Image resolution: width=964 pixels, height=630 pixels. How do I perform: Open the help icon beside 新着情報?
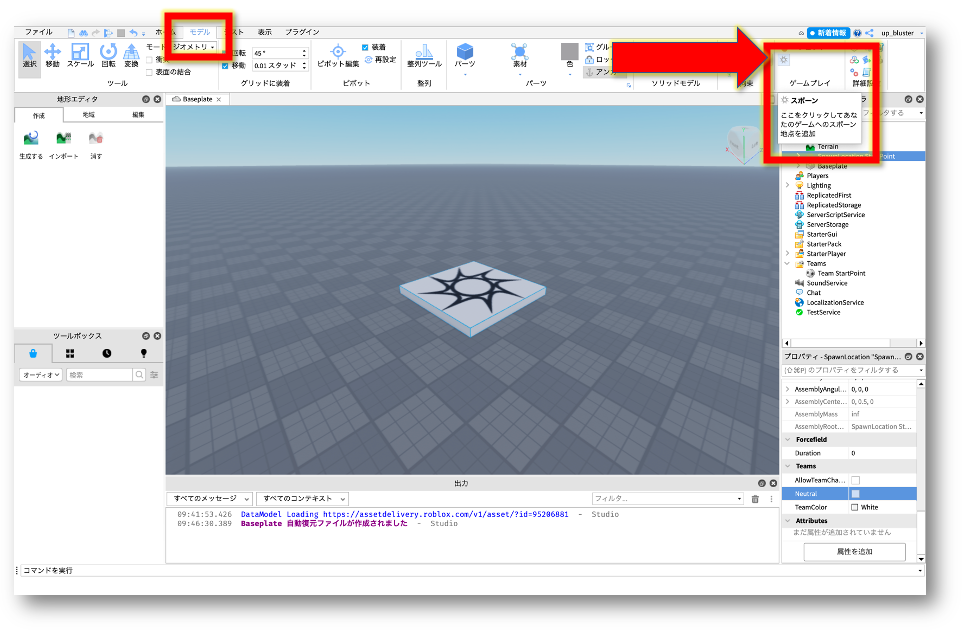[x=858, y=33]
